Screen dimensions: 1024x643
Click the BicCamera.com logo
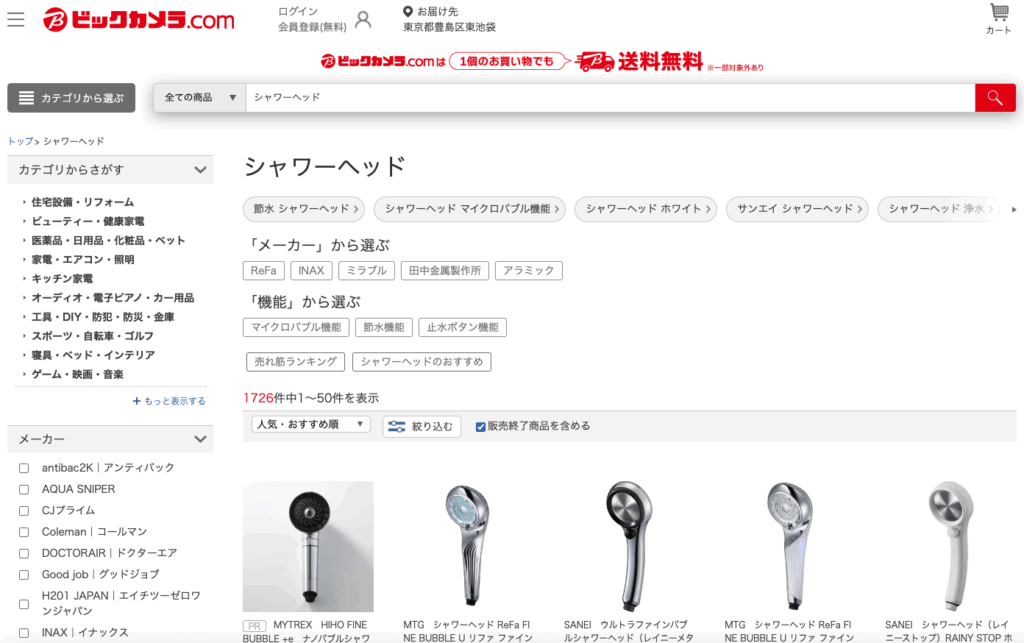138,20
